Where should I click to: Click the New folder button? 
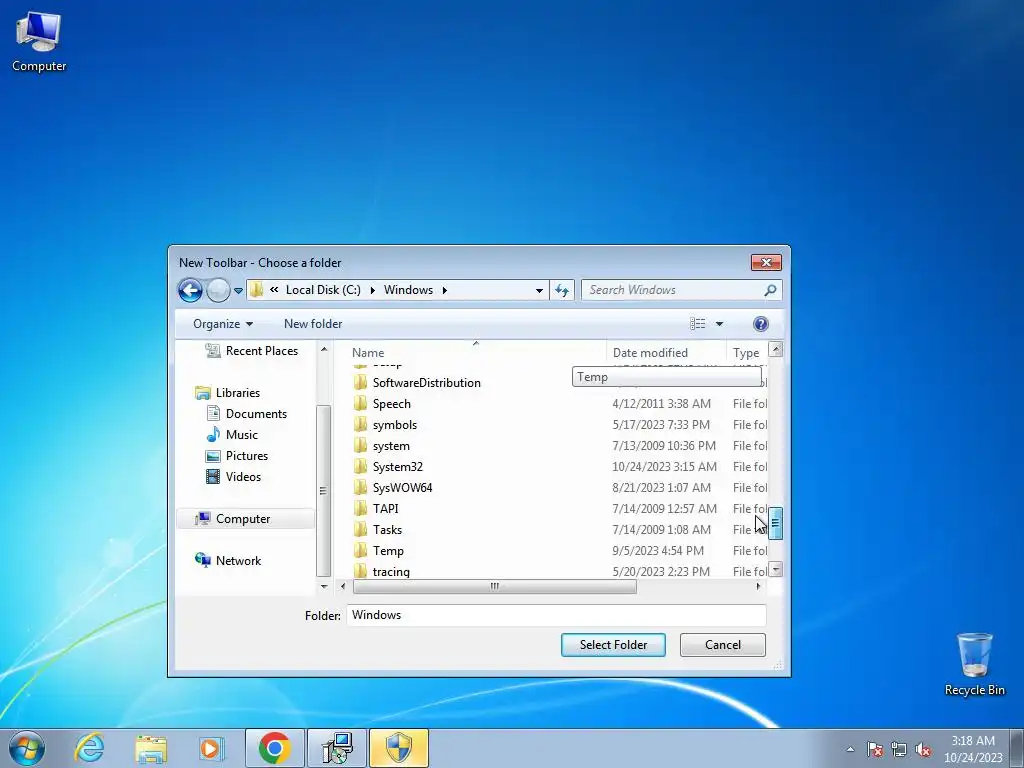[313, 324]
